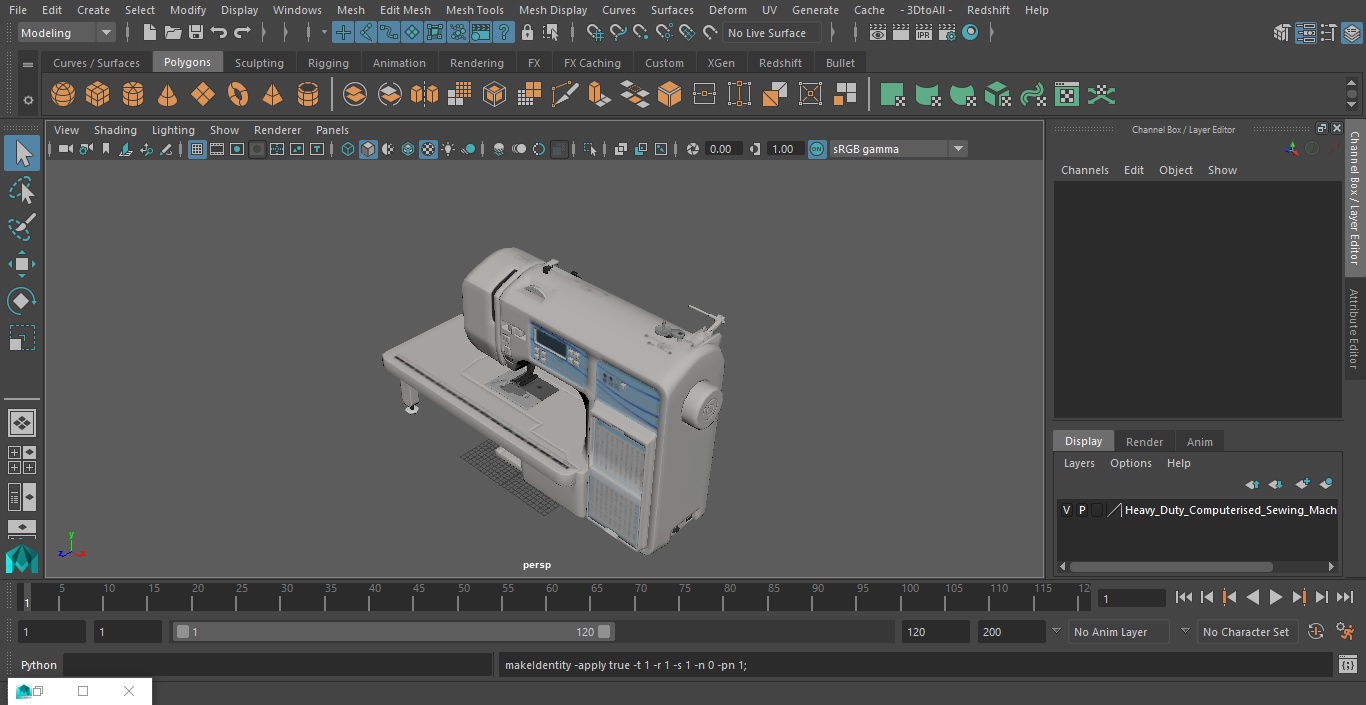Open the viewport Shading menu
The width and height of the screenshot is (1366, 705).
pos(115,130)
